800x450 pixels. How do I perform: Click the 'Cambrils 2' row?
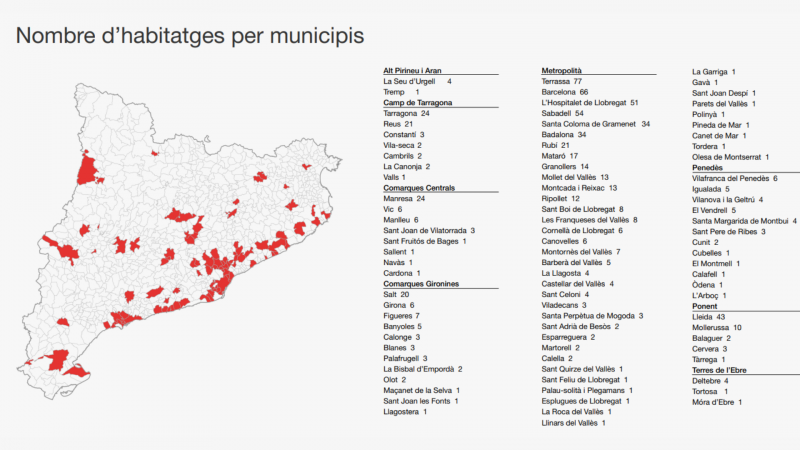pyautogui.click(x=403, y=156)
